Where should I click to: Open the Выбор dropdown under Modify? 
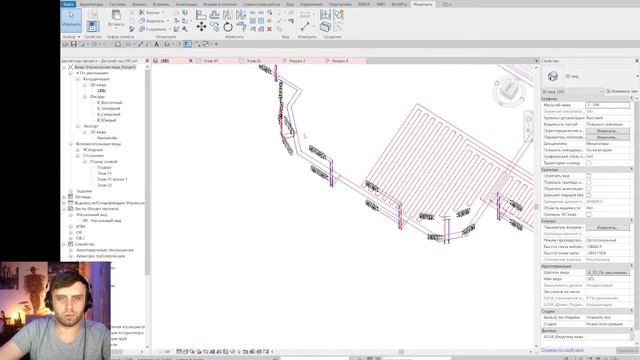pyautogui.click(x=71, y=37)
